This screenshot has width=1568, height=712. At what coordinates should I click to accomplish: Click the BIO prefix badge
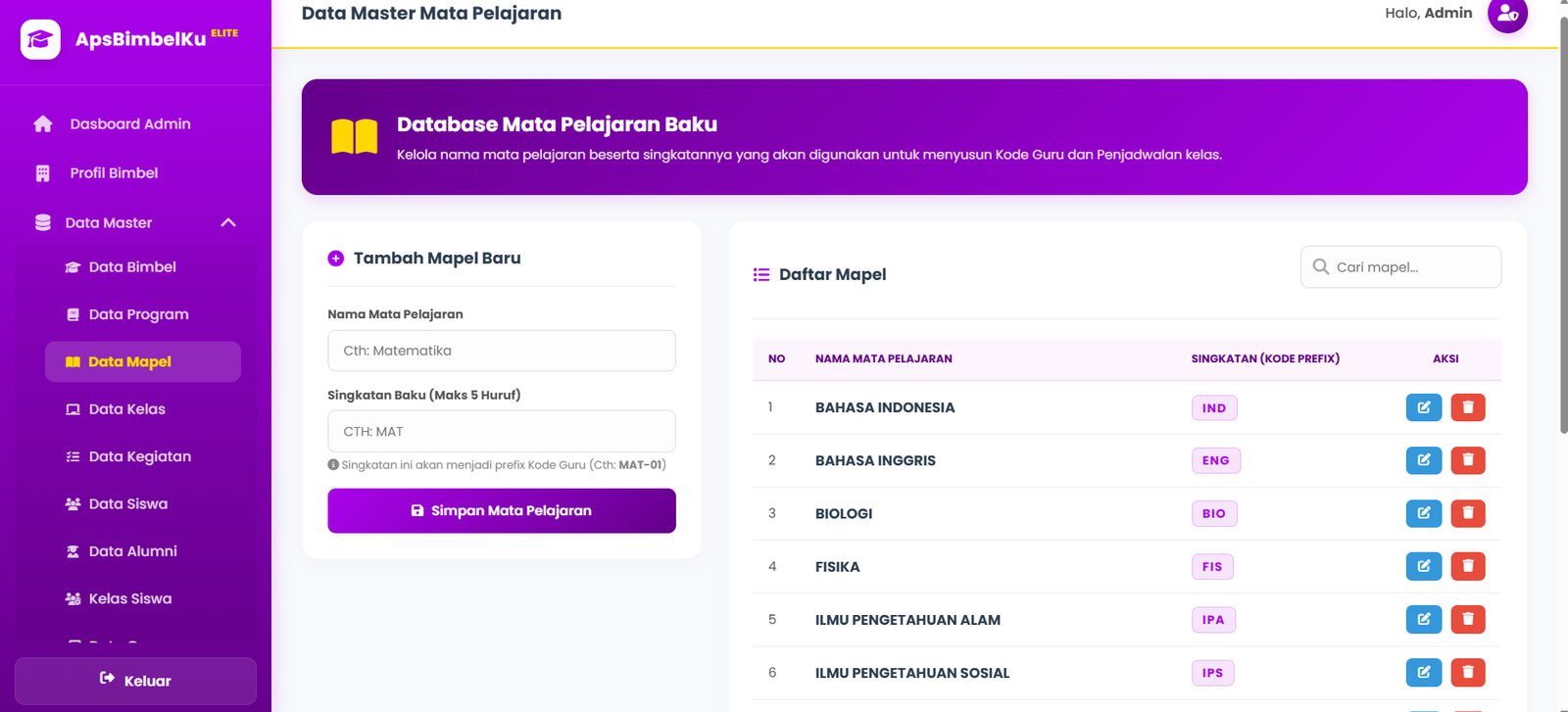pyautogui.click(x=1214, y=513)
